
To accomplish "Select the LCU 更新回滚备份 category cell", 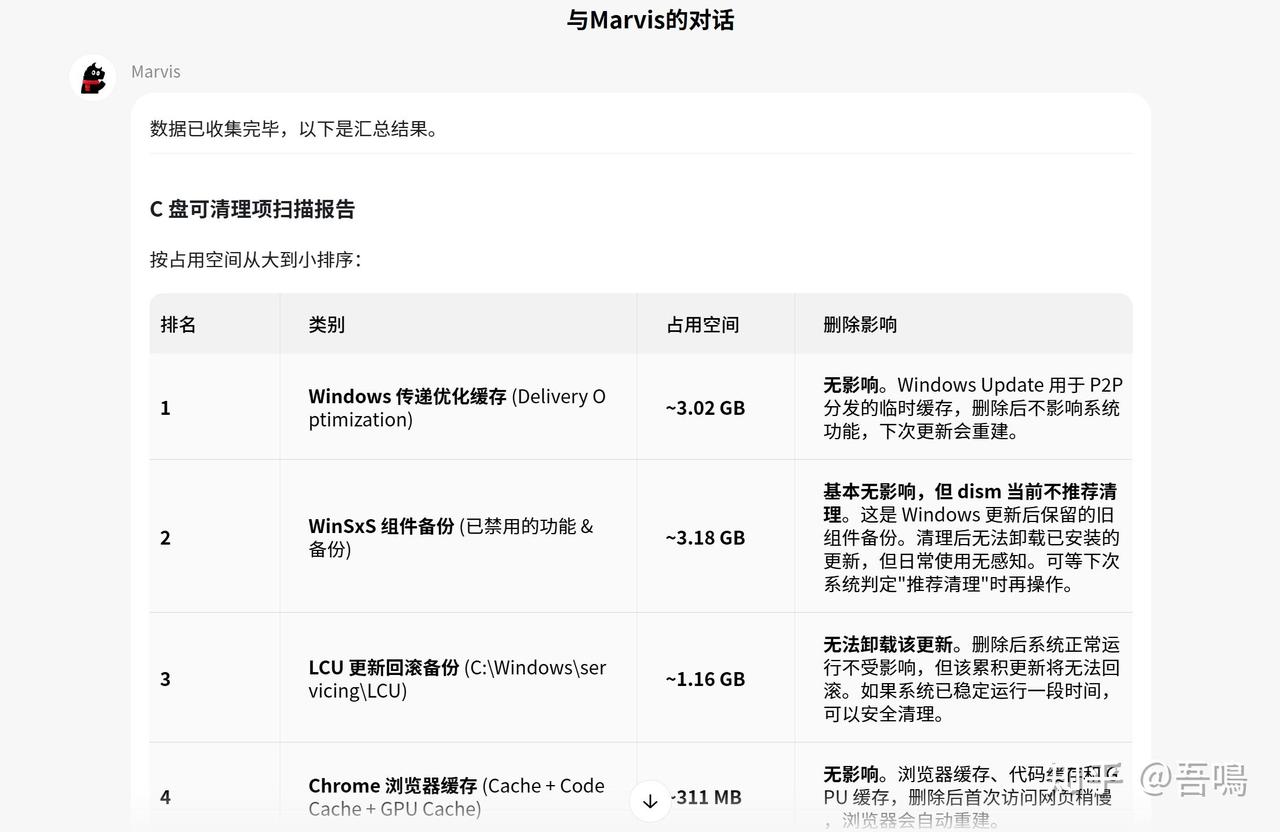I will 457,679.
